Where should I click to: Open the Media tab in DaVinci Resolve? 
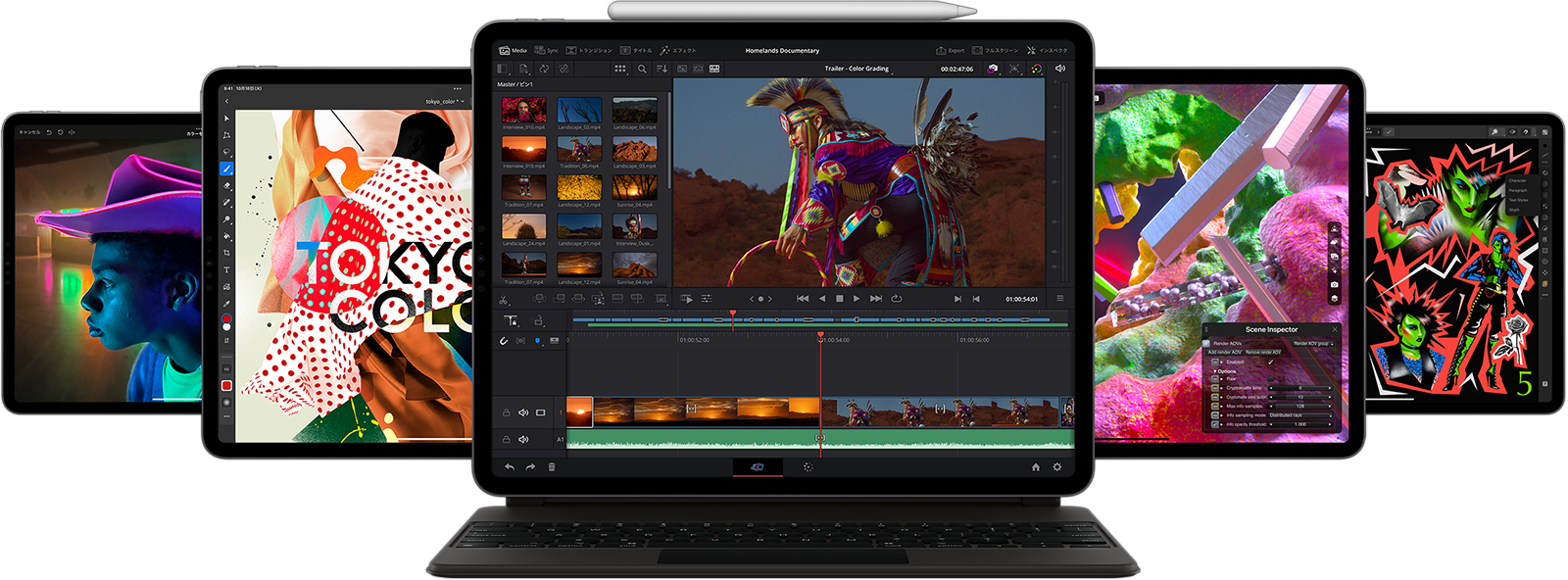(513, 50)
